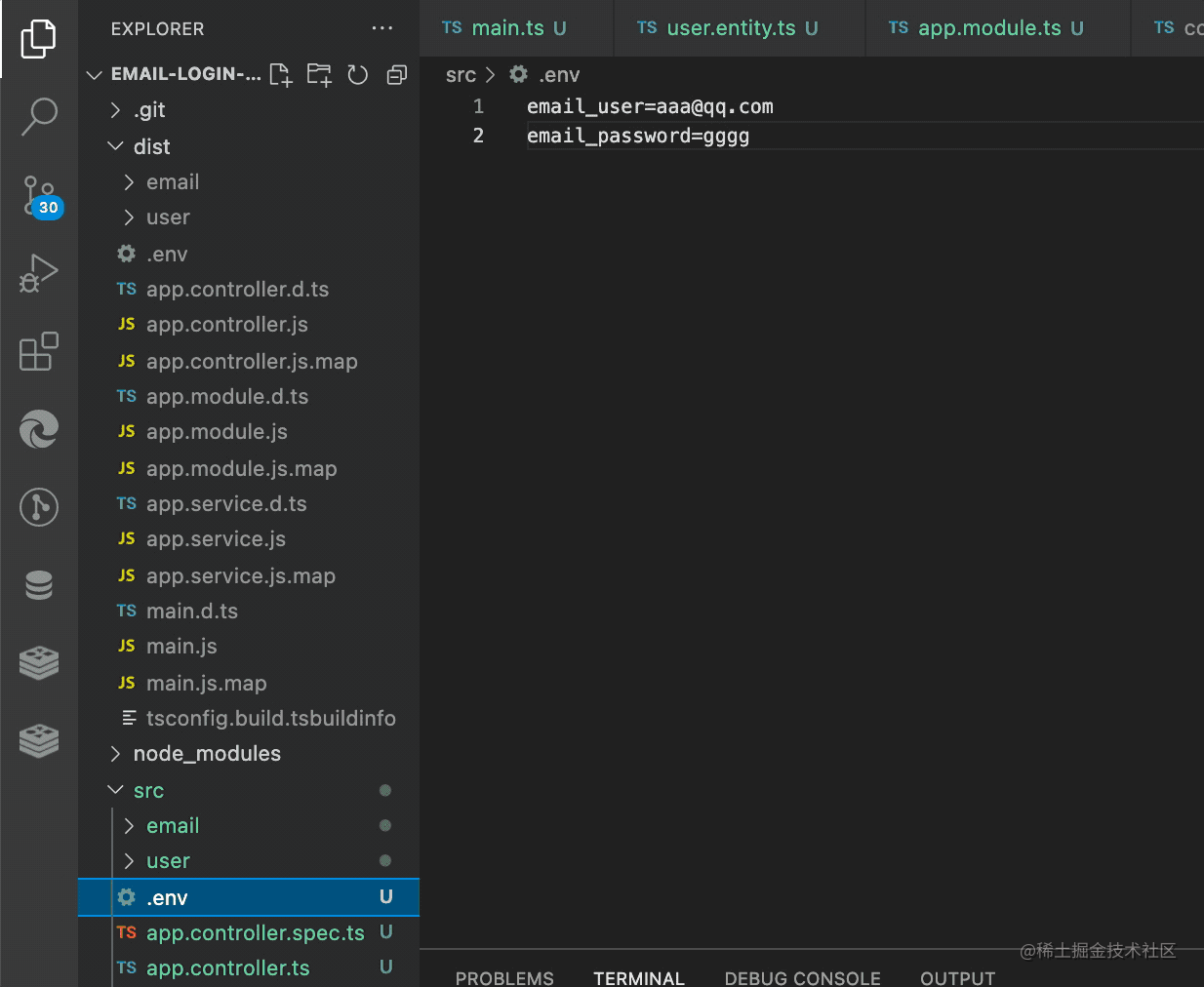This screenshot has width=1204, height=987.
Task: Open Run and Debug view
Action: pyautogui.click(x=39, y=273)
